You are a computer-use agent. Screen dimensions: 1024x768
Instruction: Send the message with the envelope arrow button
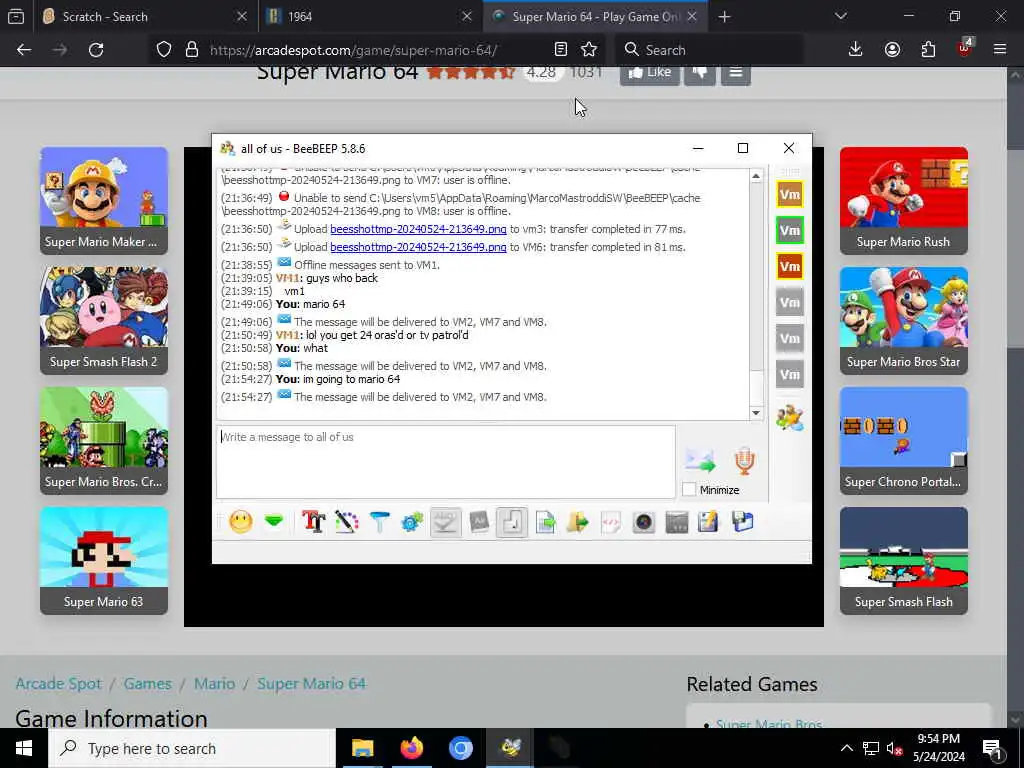701,461
